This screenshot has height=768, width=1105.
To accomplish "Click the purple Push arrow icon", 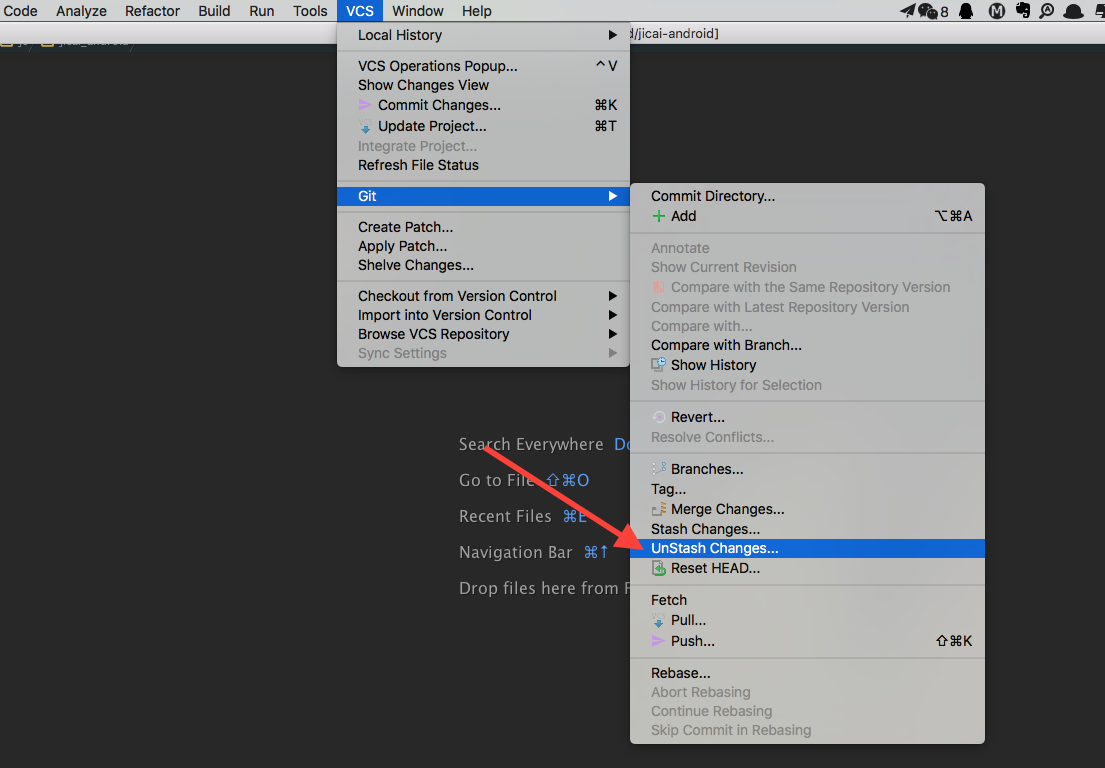I will point(658,641).
